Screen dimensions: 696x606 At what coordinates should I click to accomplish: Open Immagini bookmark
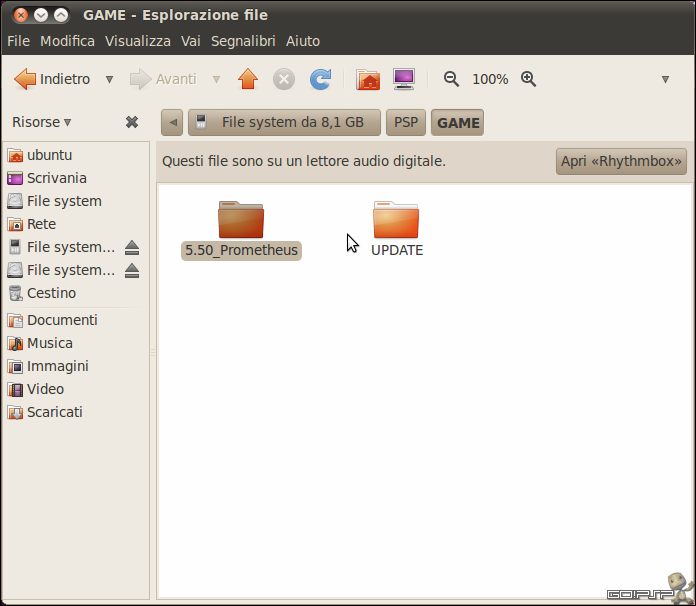click(x=58, y=367)
